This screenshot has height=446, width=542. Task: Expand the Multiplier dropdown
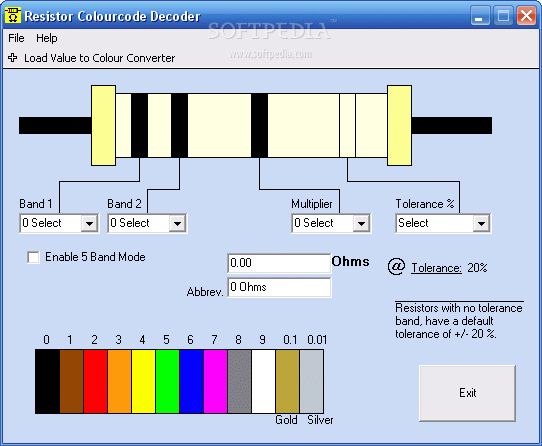tap(361, 223)
